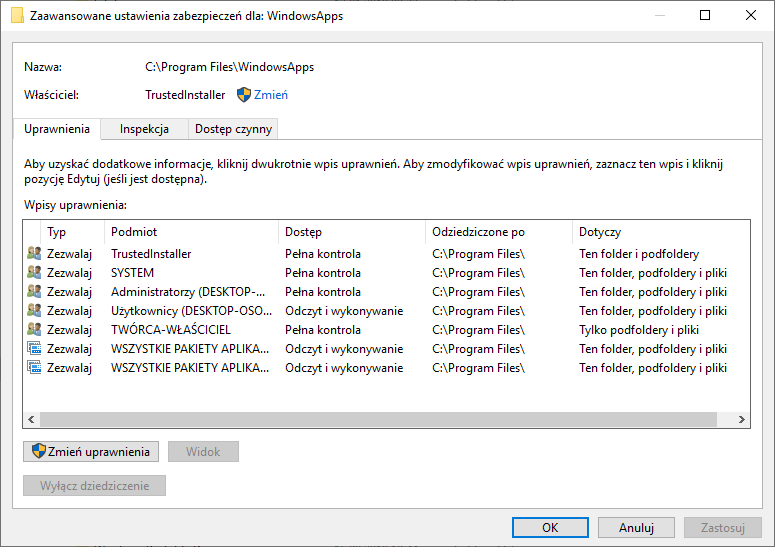
Task: Click 'Odczyt i wykonywanie' in the Użytkownicy row
Action: (344, 310)
